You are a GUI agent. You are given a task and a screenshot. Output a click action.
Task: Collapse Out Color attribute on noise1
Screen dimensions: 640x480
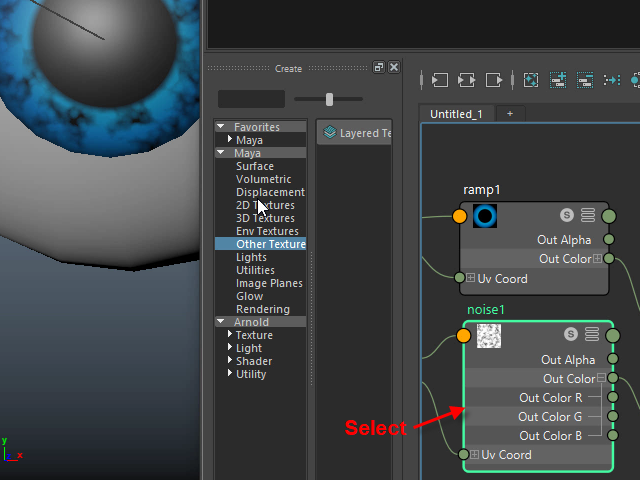tap(602, 379)
